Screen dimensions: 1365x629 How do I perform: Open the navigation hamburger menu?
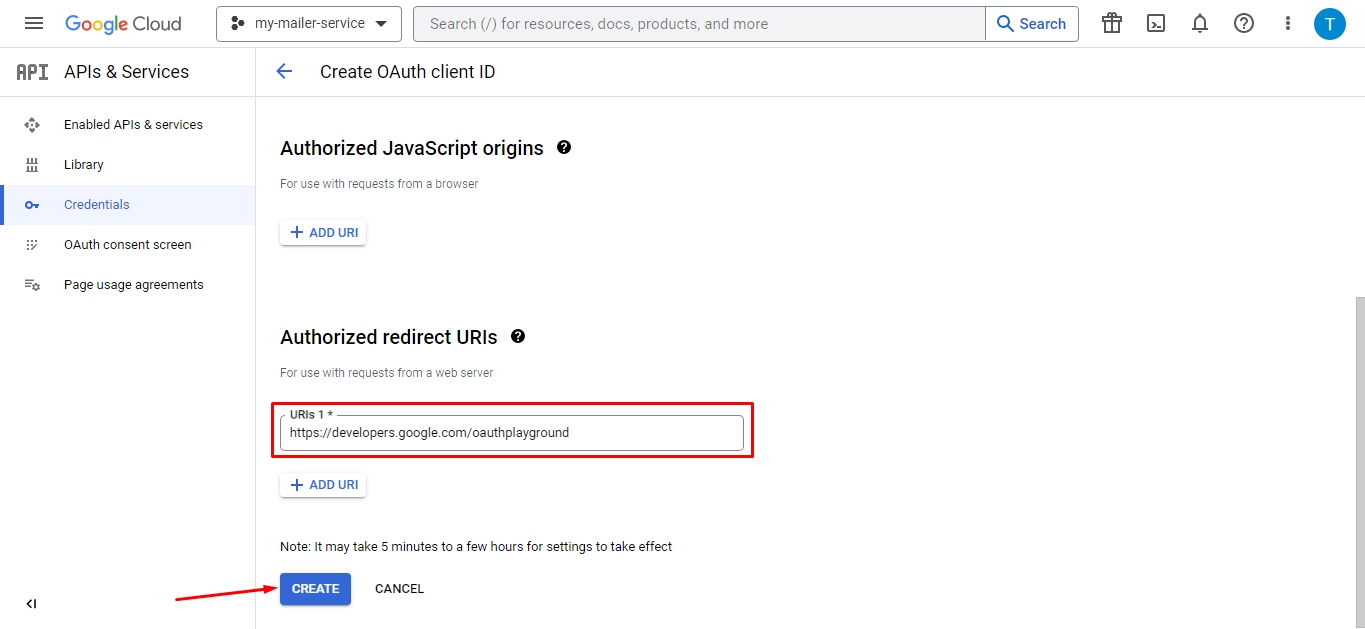[33, 23]
